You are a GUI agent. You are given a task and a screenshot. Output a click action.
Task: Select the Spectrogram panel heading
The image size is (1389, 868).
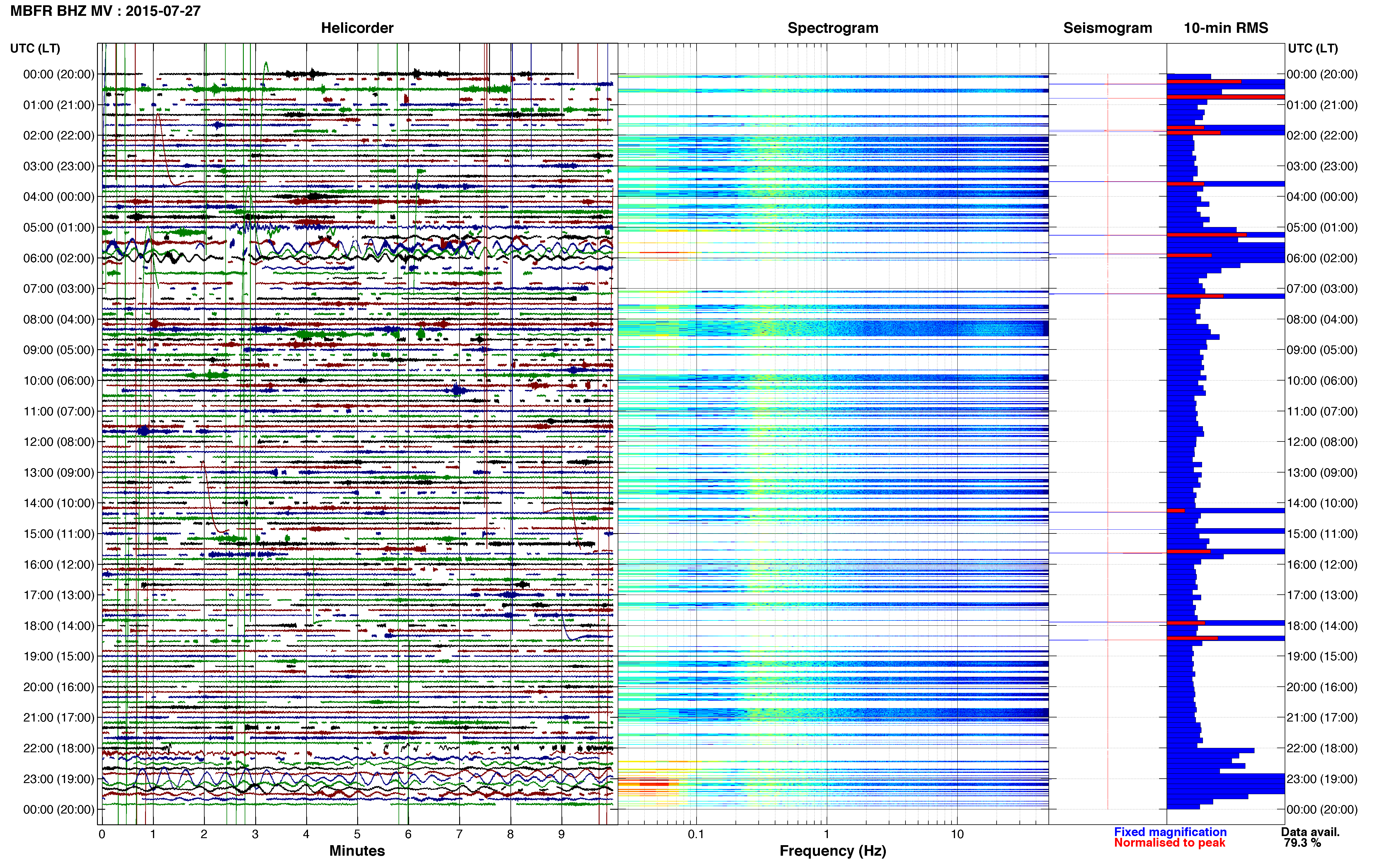pyautogui.click(x=833, y=28)
